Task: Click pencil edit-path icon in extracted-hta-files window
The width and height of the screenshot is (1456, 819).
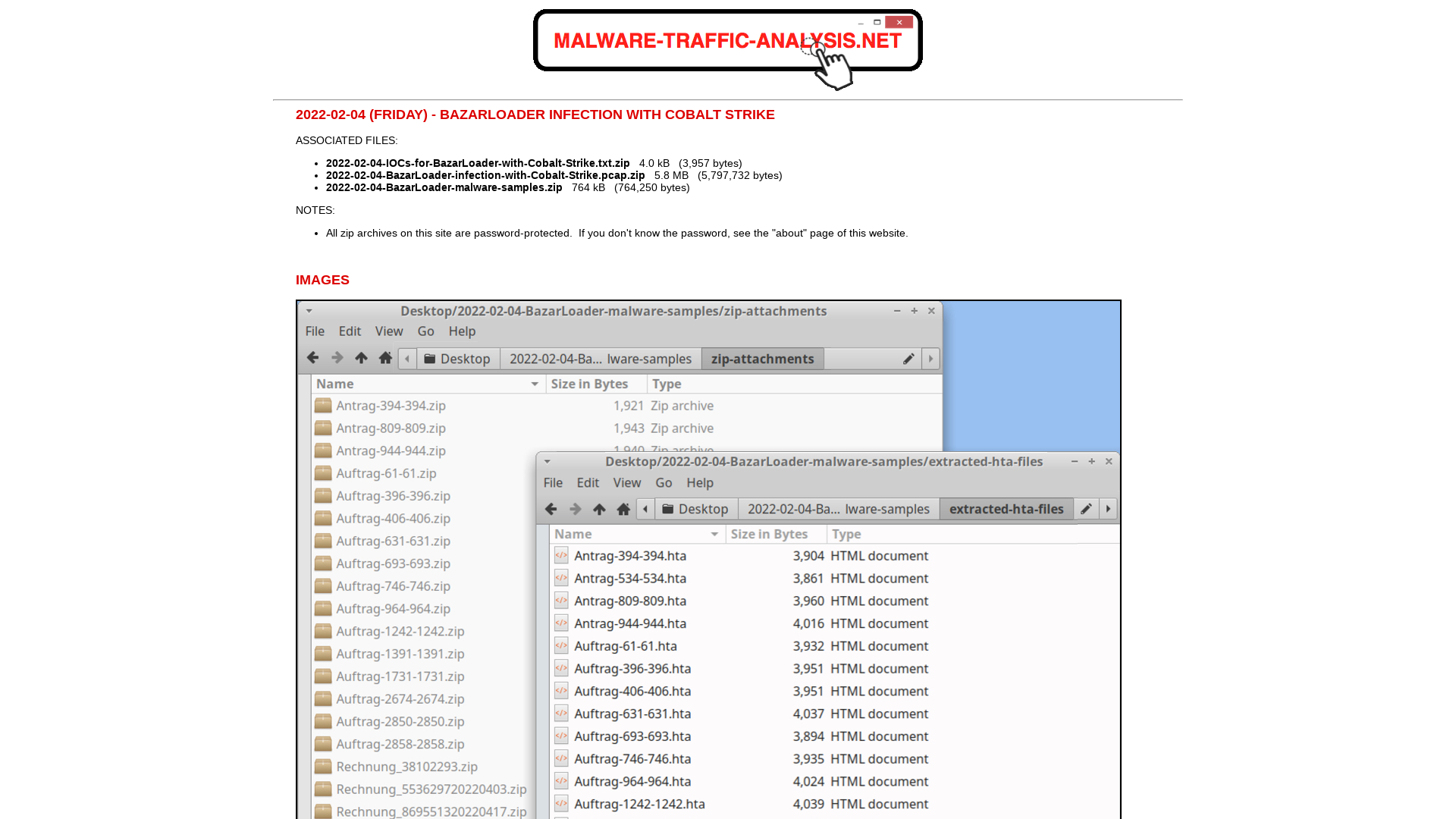Action: point(1086,509)
